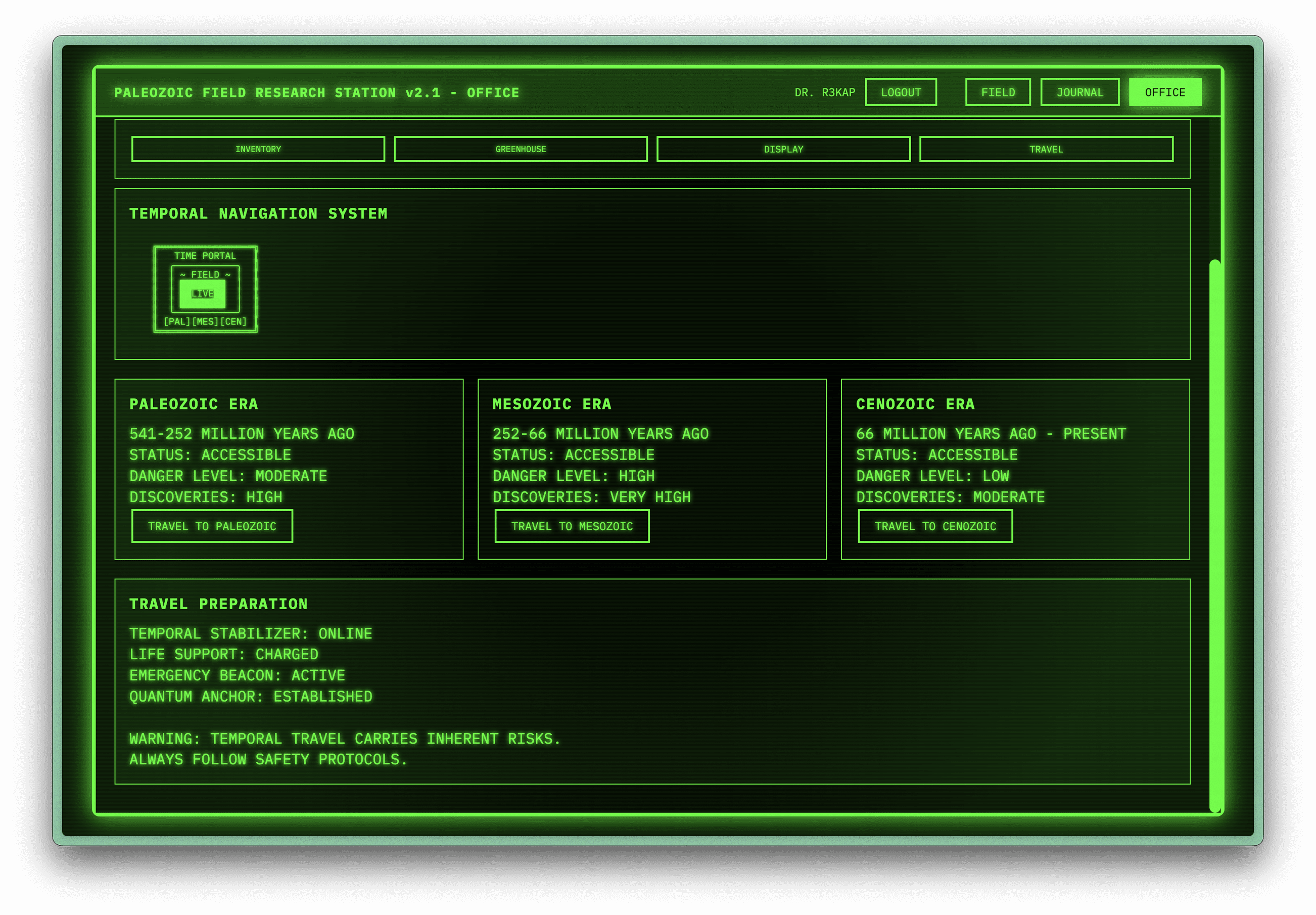Click the MESOZOIC ERA heading
The width and height of the screenshot is (1316, 915).
pos(552,404)
